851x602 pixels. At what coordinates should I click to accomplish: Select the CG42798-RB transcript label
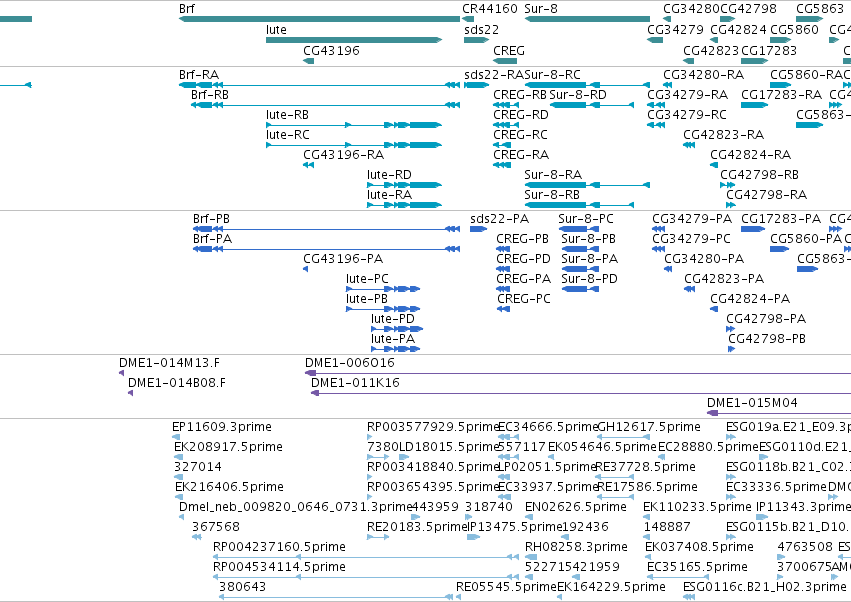tap(759, 175)
